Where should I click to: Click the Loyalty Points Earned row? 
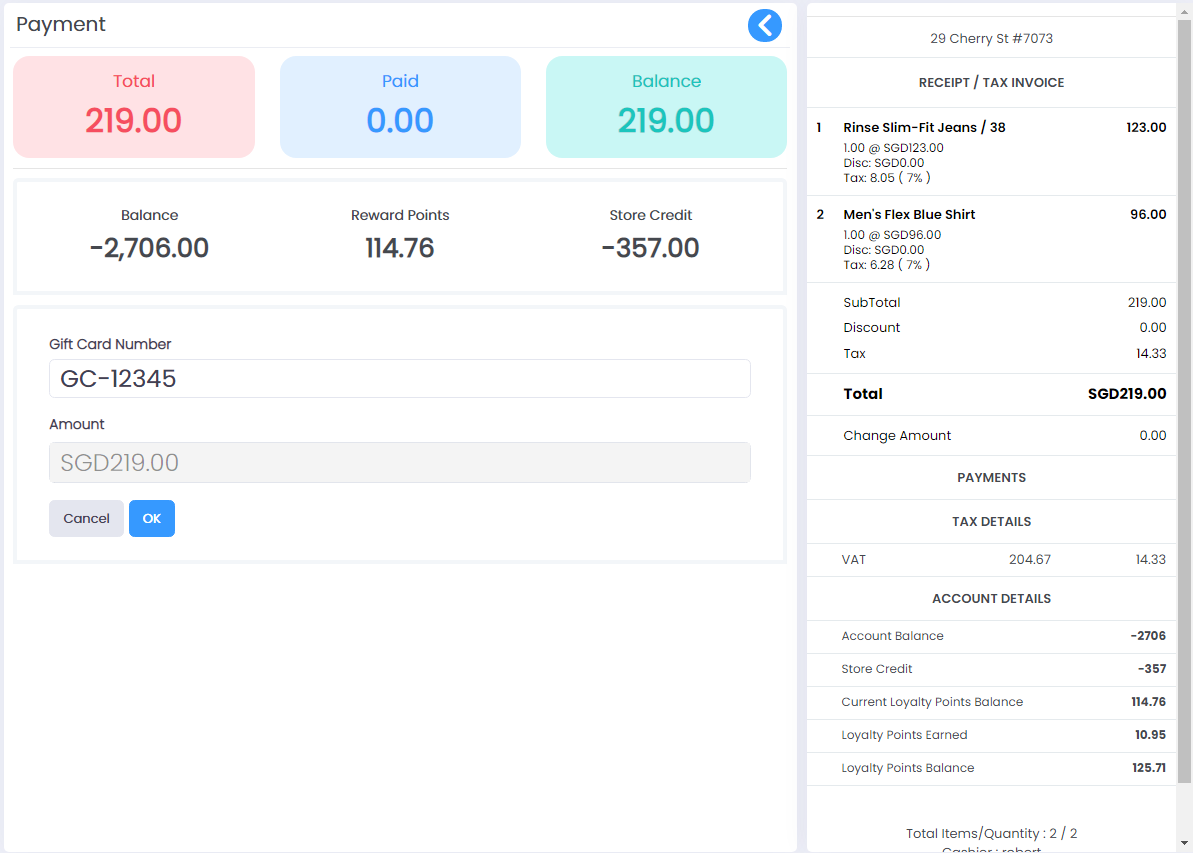pyautogui.click(x=991, y=735)
